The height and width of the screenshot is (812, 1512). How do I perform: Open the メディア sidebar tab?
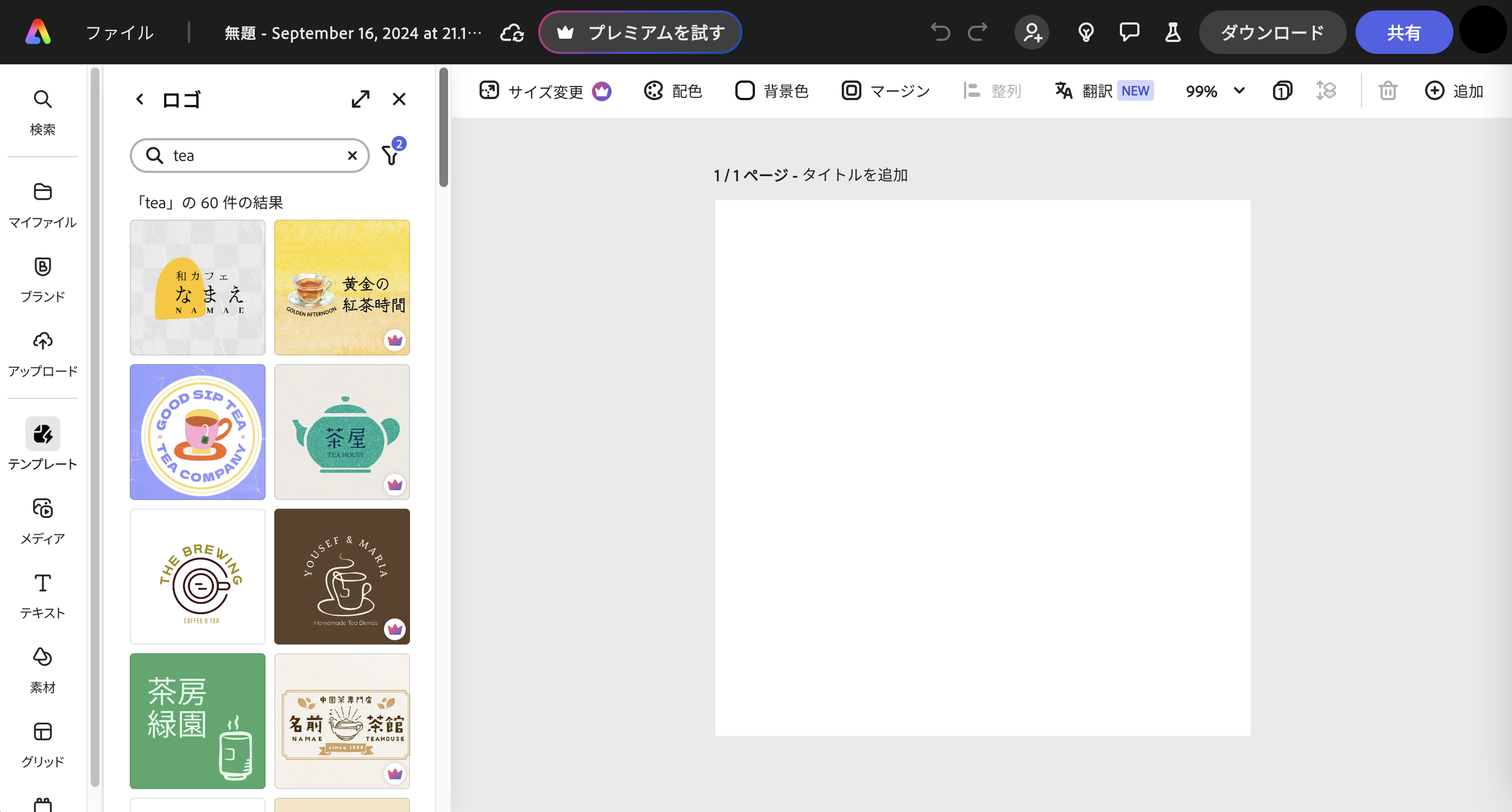[x=42, y=520]
